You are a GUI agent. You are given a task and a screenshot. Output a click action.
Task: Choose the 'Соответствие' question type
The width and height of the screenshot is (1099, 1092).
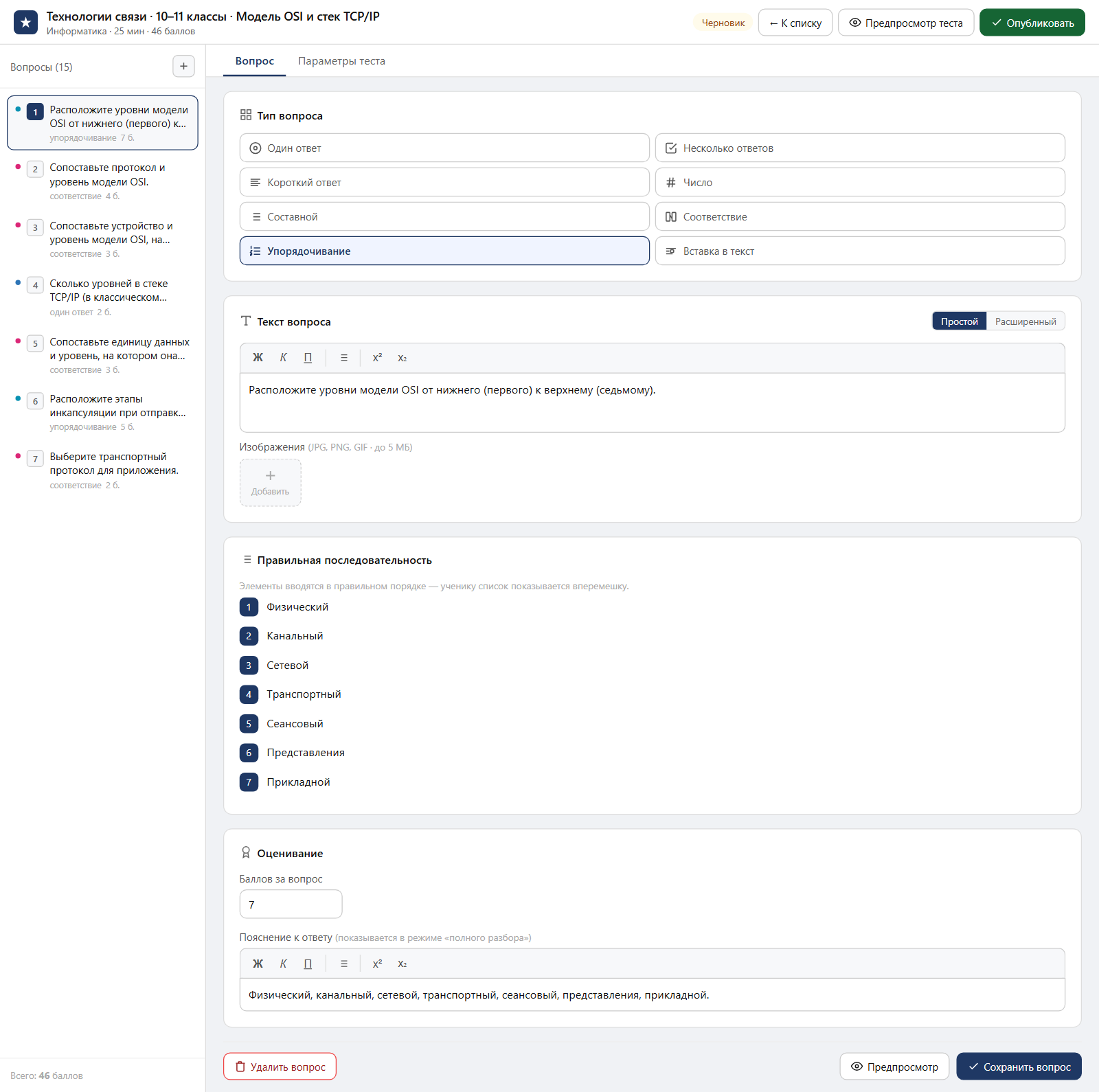(860, 216)
